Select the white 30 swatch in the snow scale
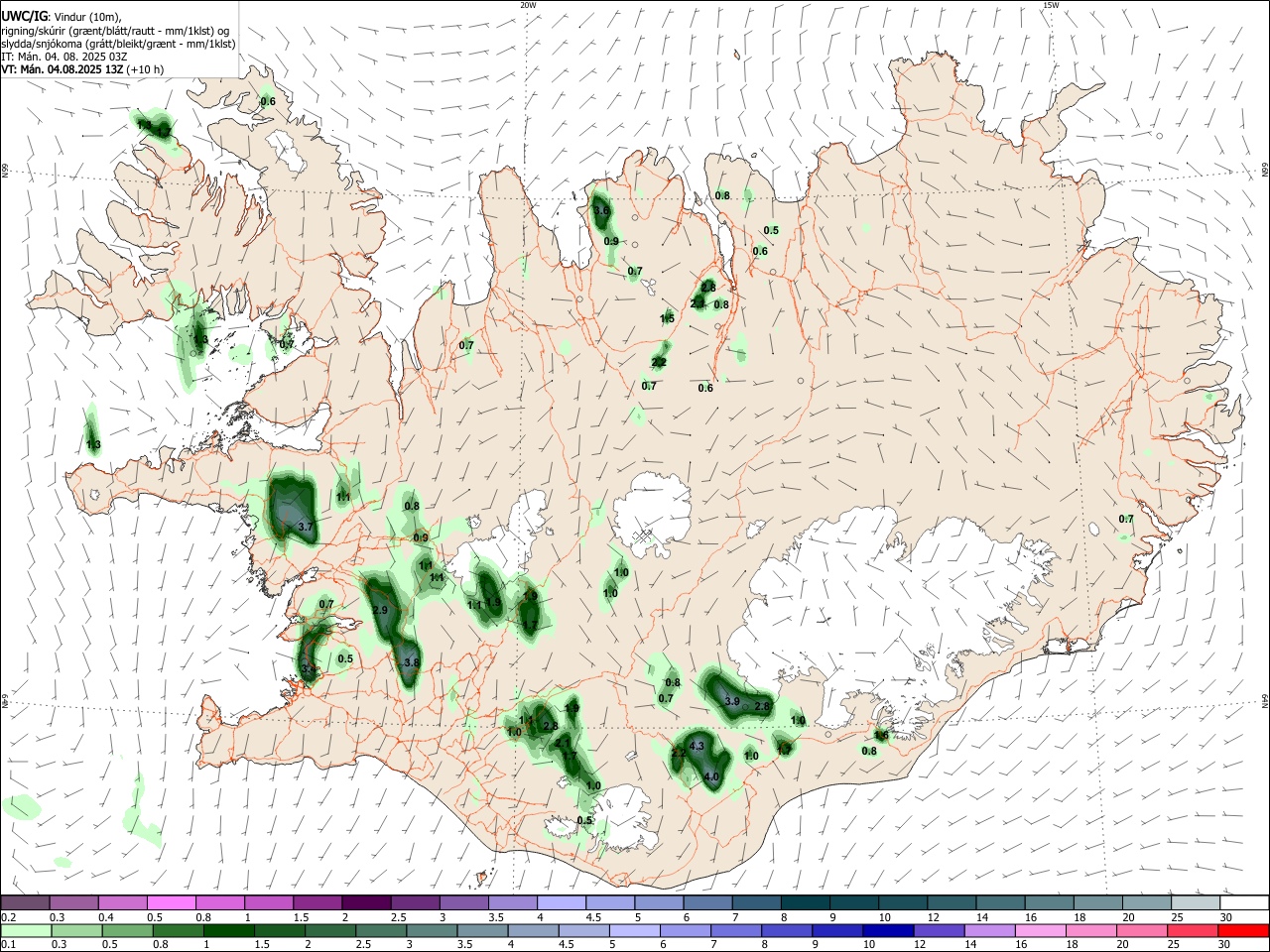The width and height of the screenshot is (1270, 952). click(1244, 902)
